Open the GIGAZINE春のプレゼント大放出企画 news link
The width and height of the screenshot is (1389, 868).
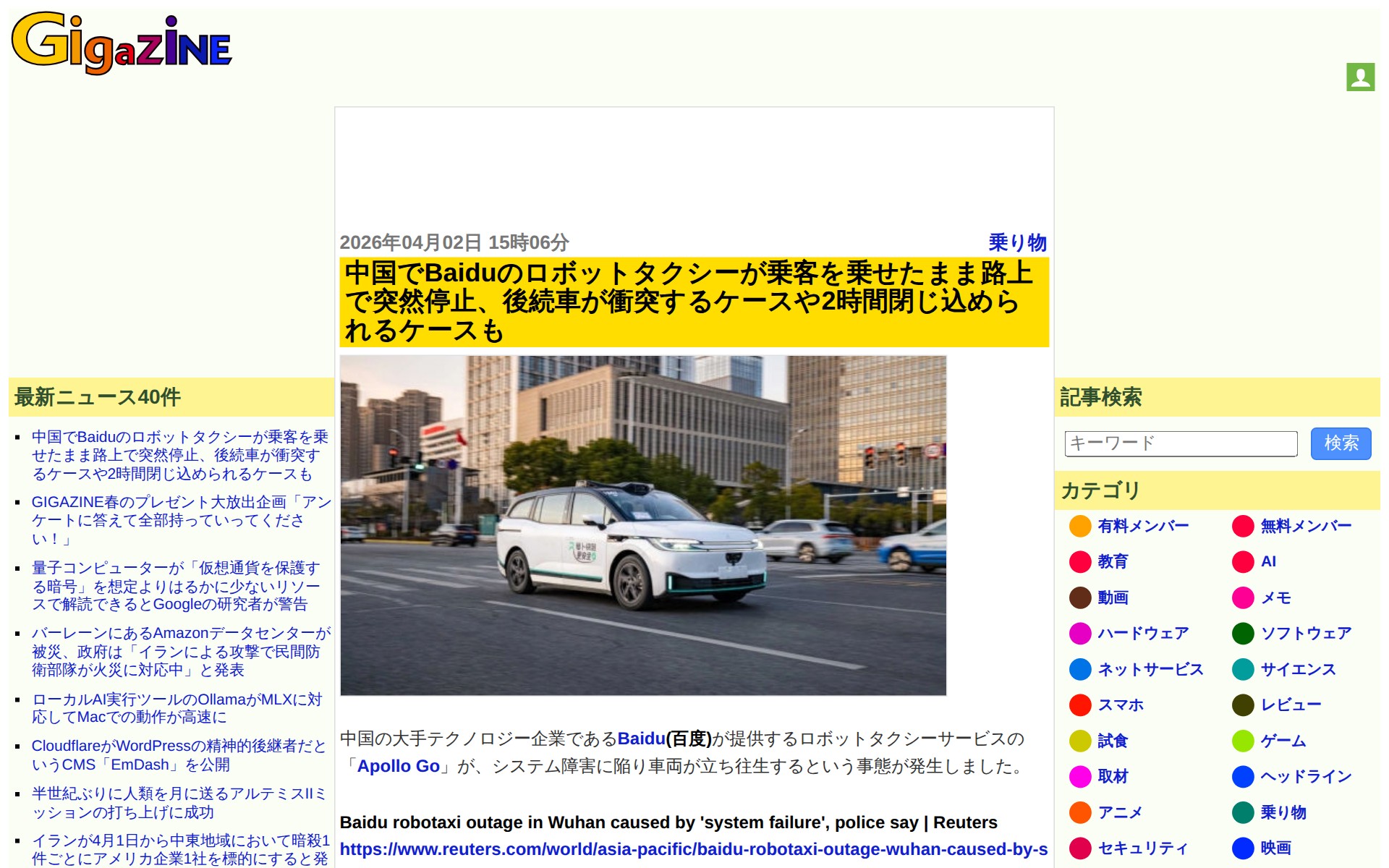pyautogui.click(x=181, y=520)
